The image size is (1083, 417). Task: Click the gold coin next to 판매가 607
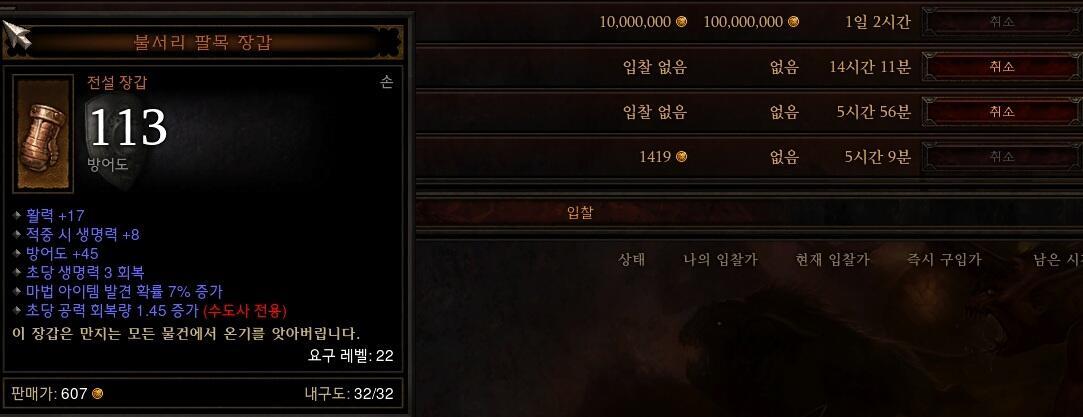point(97,394)
